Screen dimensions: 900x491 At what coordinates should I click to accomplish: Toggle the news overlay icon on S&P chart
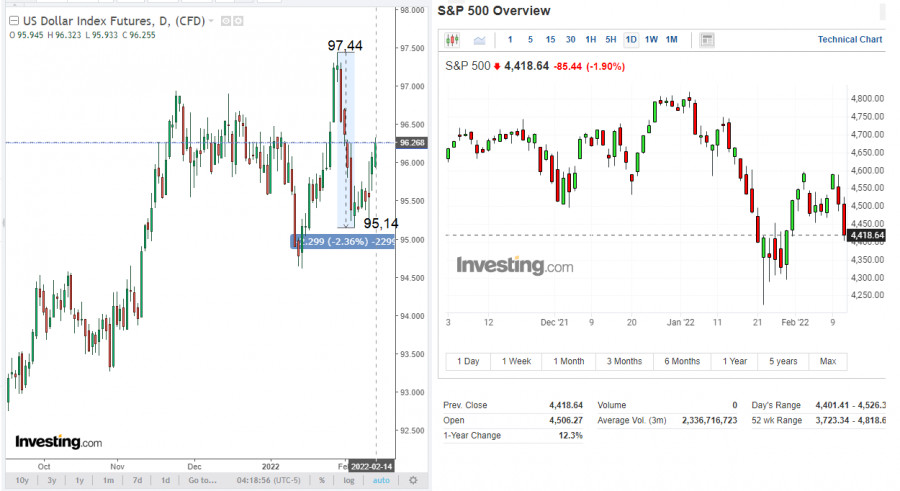(x=707, y=40)
